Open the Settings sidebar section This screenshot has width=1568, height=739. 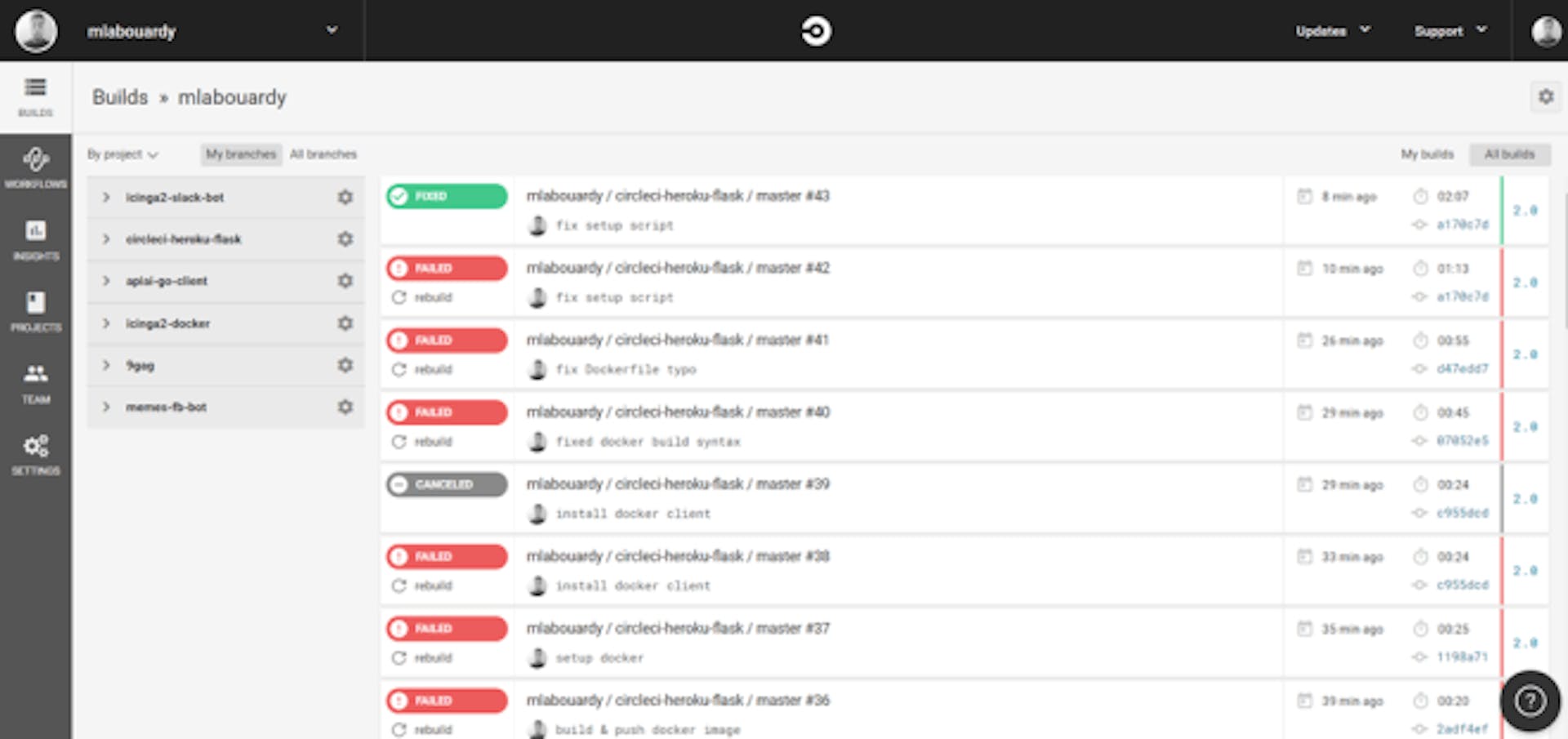[35, 455]
